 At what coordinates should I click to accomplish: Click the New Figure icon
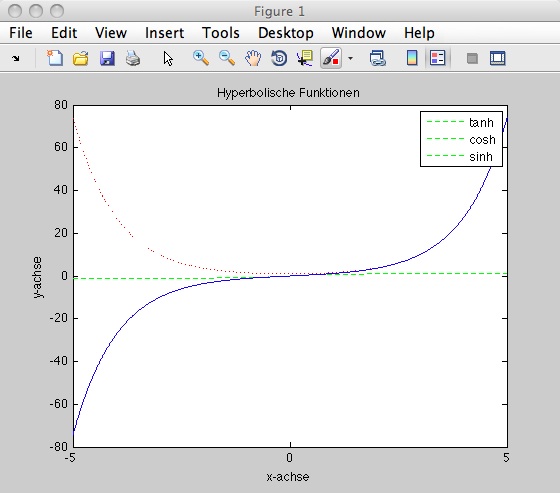point(55,58)
